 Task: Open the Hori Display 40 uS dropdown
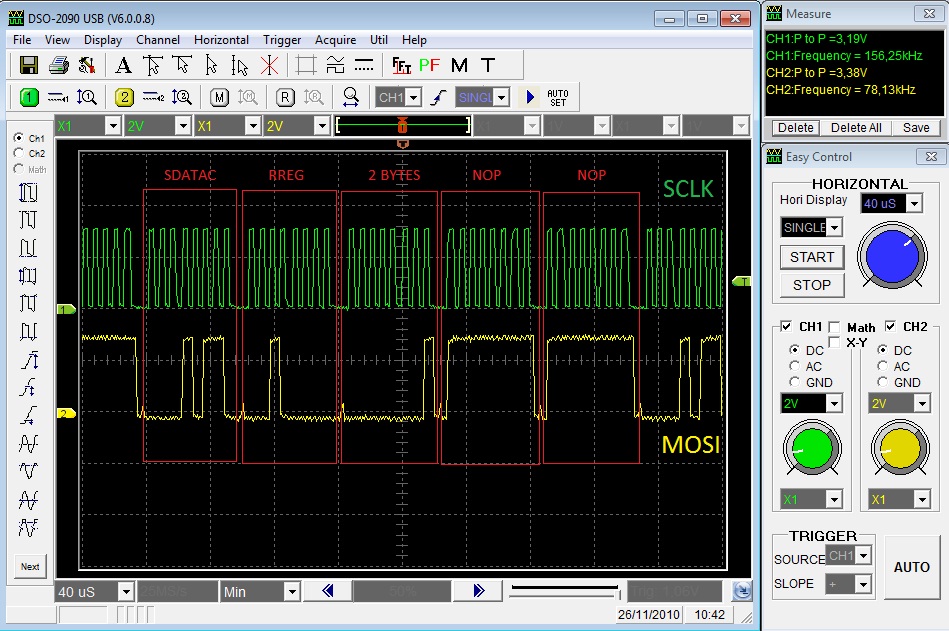pos(914,204)
